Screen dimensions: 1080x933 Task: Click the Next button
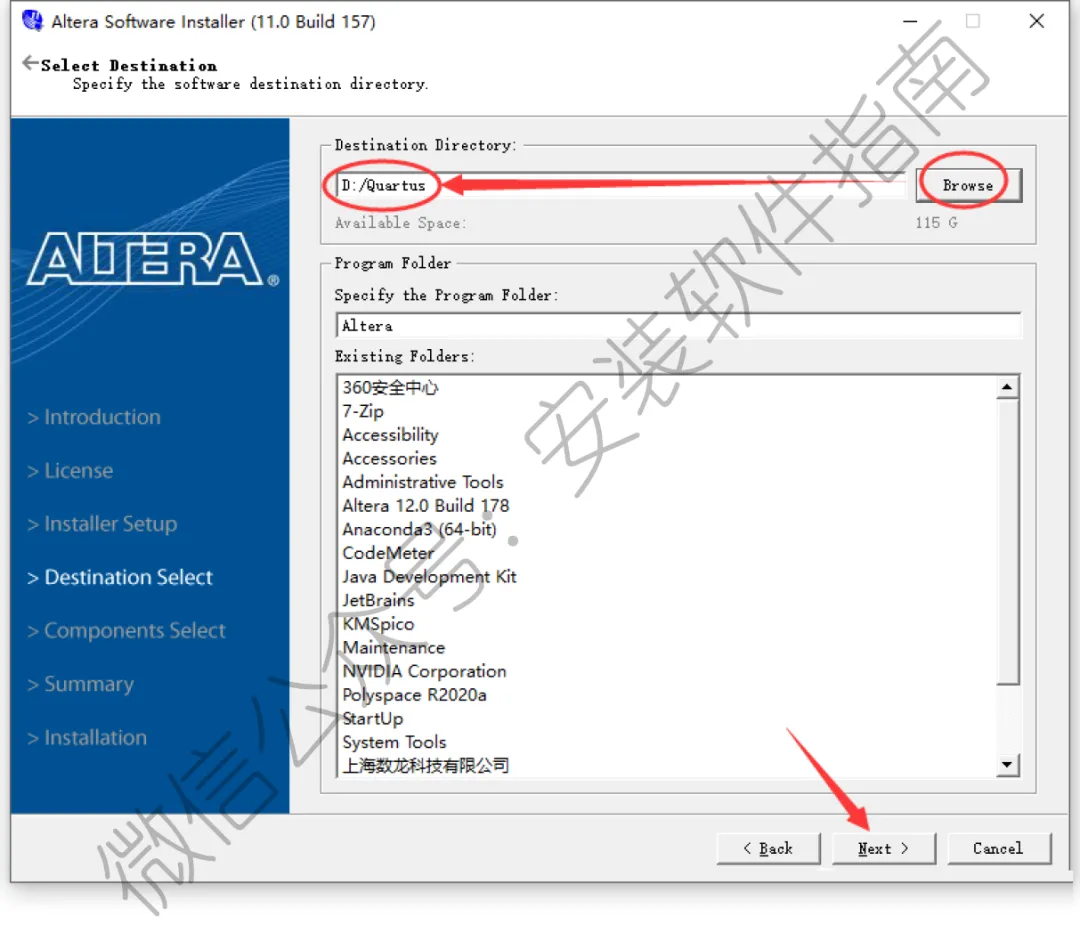884,848
